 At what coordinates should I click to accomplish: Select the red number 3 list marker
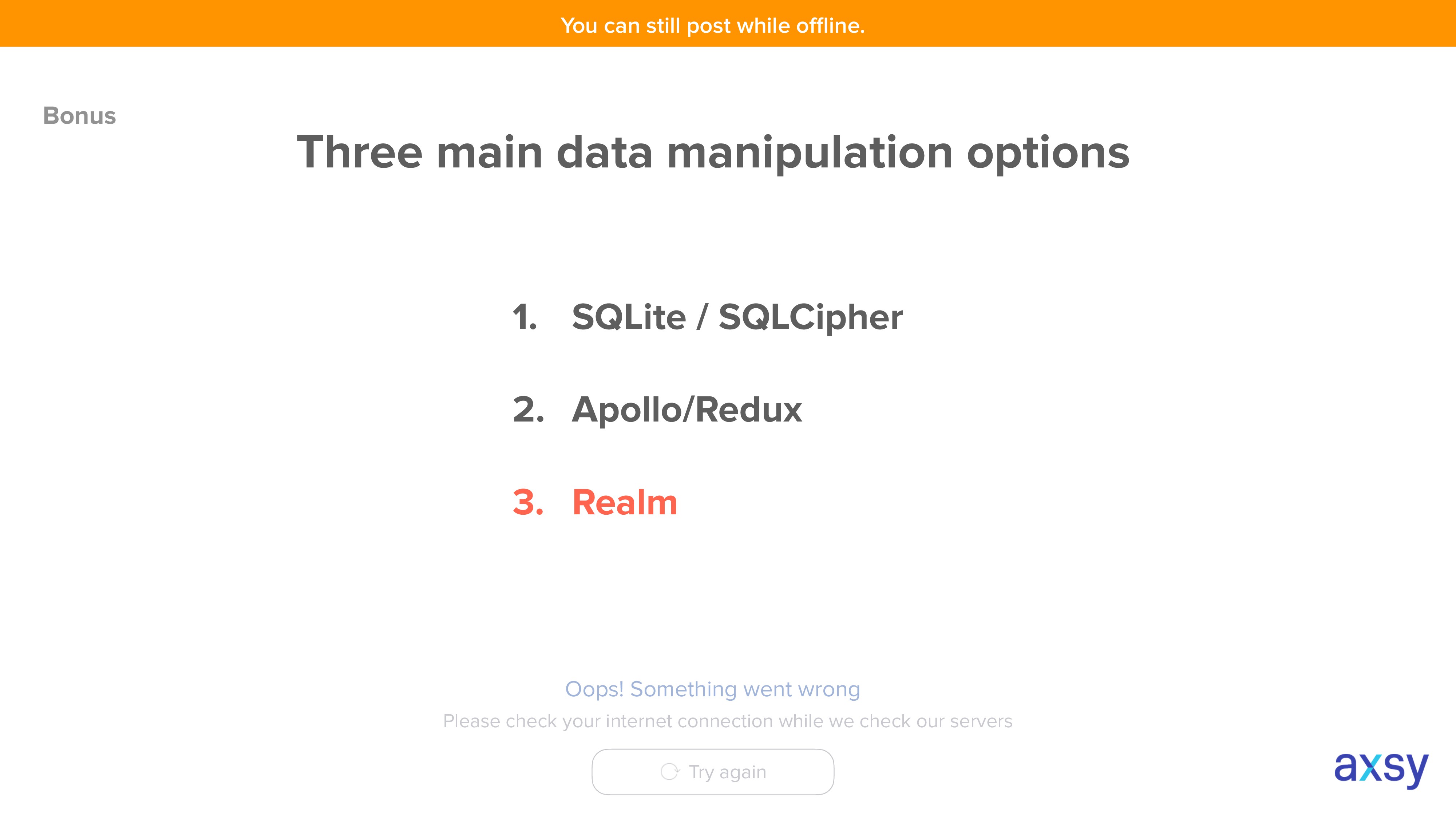tap(529, 502)
